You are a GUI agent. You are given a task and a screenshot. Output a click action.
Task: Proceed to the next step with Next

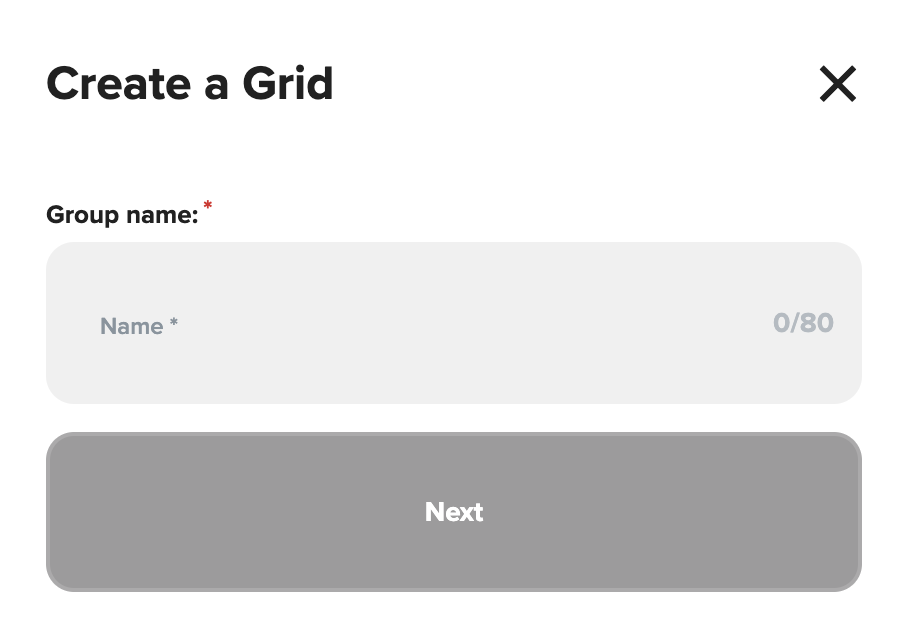(453, 512)
